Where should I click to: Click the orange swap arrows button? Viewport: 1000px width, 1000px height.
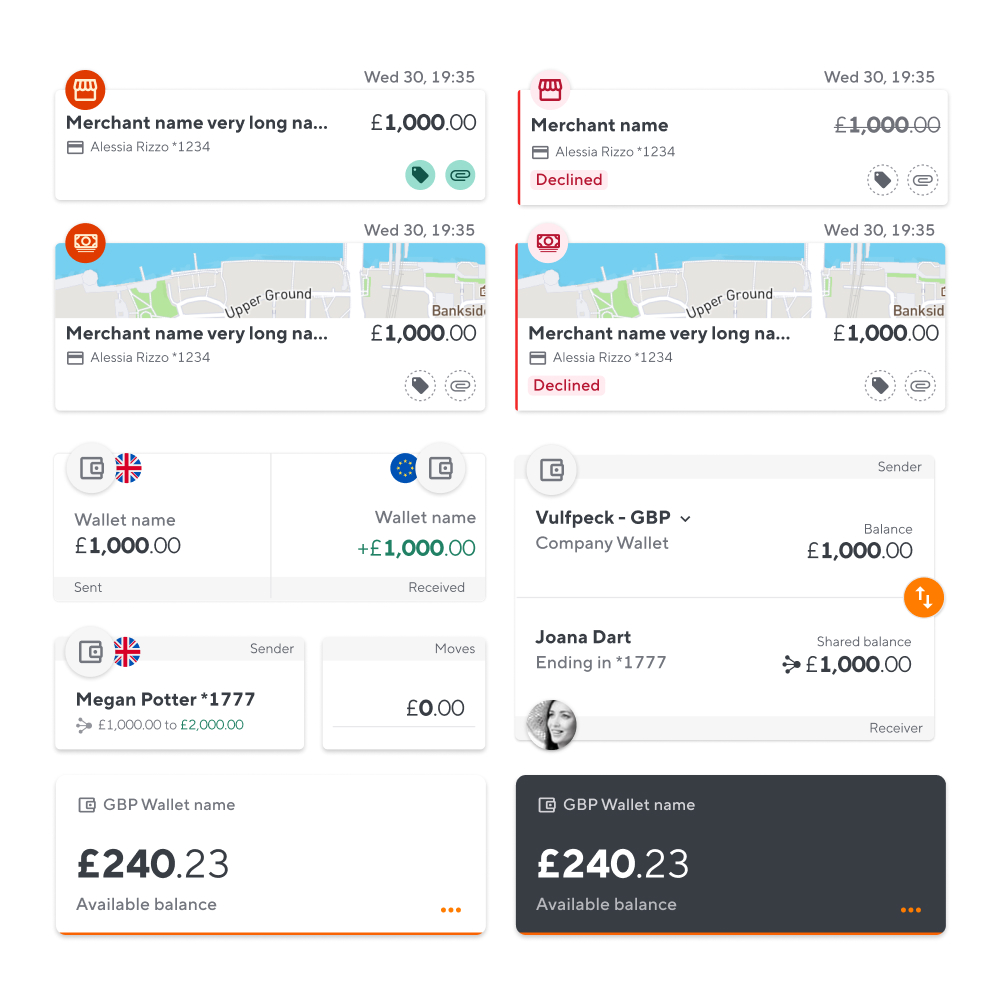pyautogui.click(x=924, y=598)
